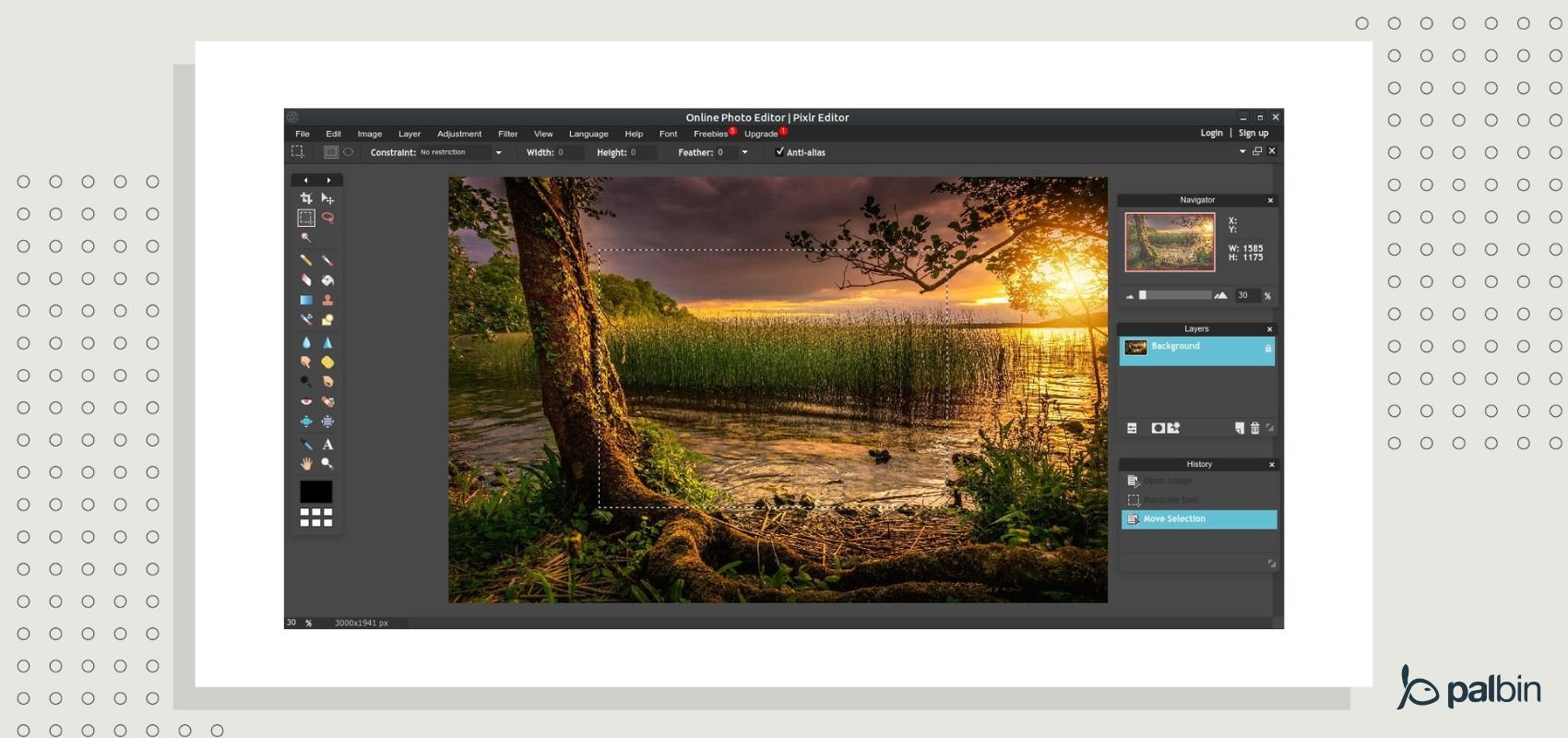Open the Adjustment menu
Image resolution: width=1568 pixels, height=738 pixels.
(x=458, y=134)
